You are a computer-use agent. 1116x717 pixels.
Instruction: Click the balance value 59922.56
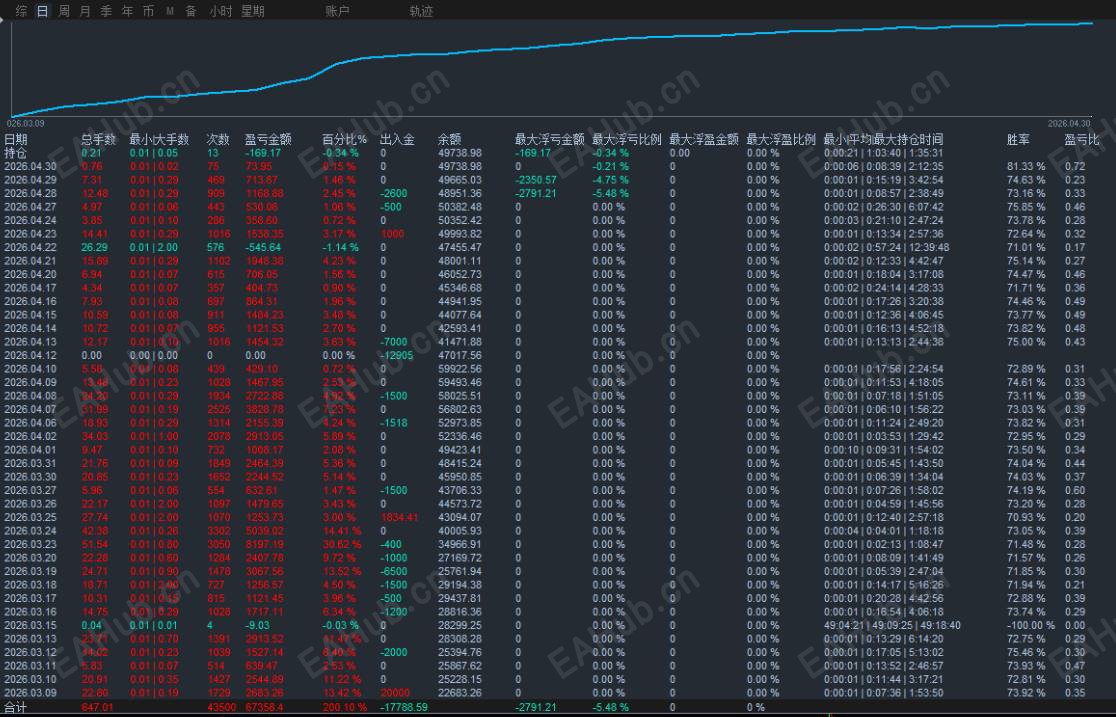pyautogui.click(x=460, y=369)
